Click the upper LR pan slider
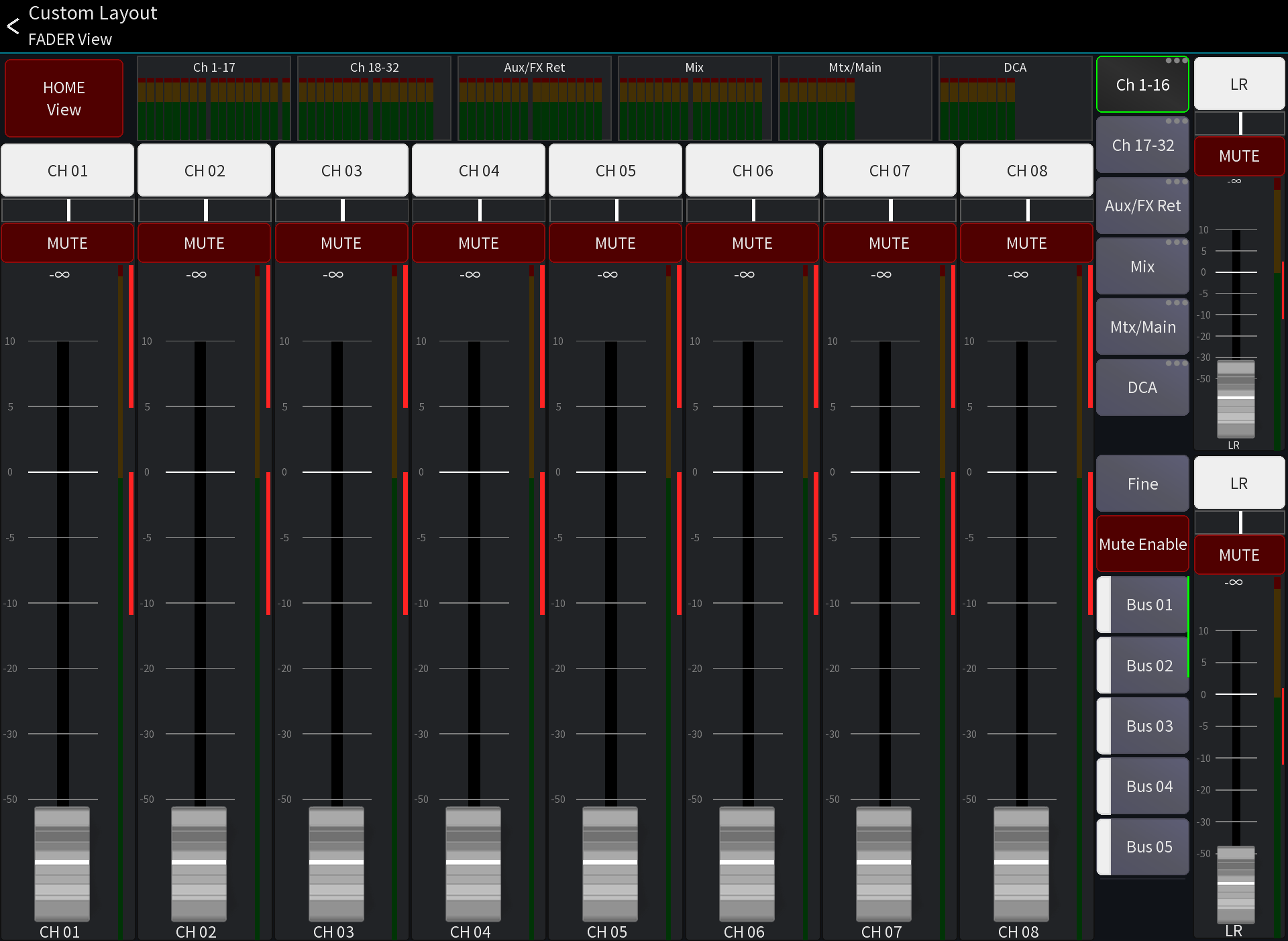The image size is (1288, 941). coord(1240,123)
